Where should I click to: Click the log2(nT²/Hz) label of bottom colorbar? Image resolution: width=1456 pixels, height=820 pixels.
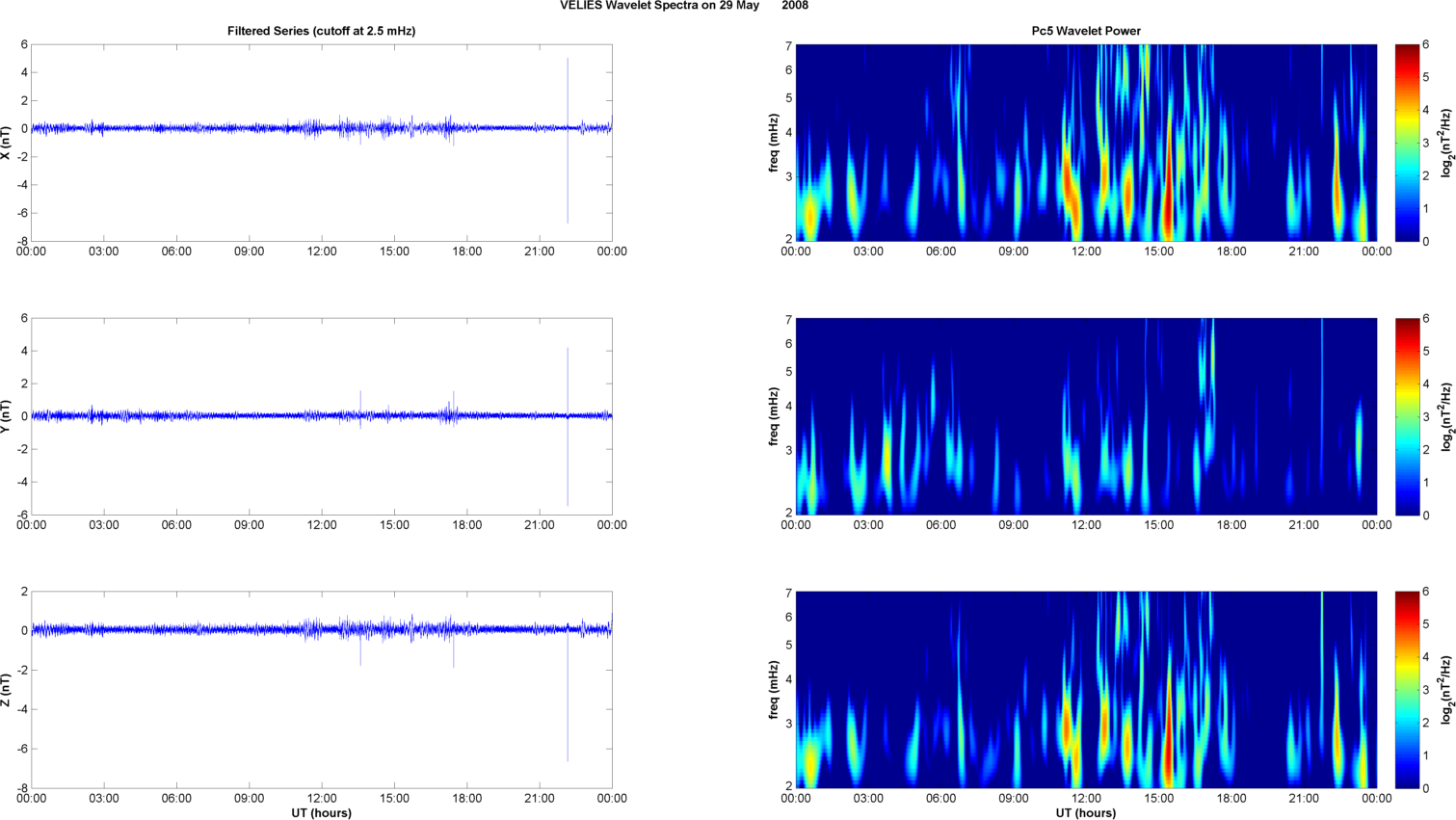click(x=1446, y=690)
